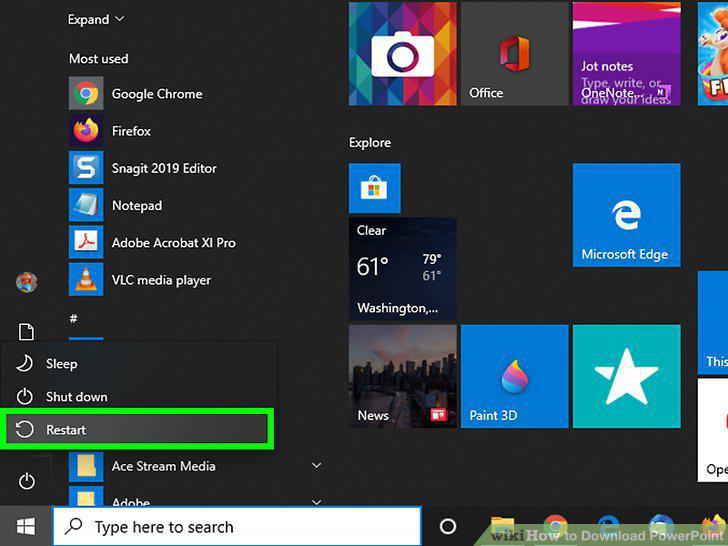This screenshot has width=728, height=546.
Task: Select Sleep from the power menu
Action: coord(139,364)
